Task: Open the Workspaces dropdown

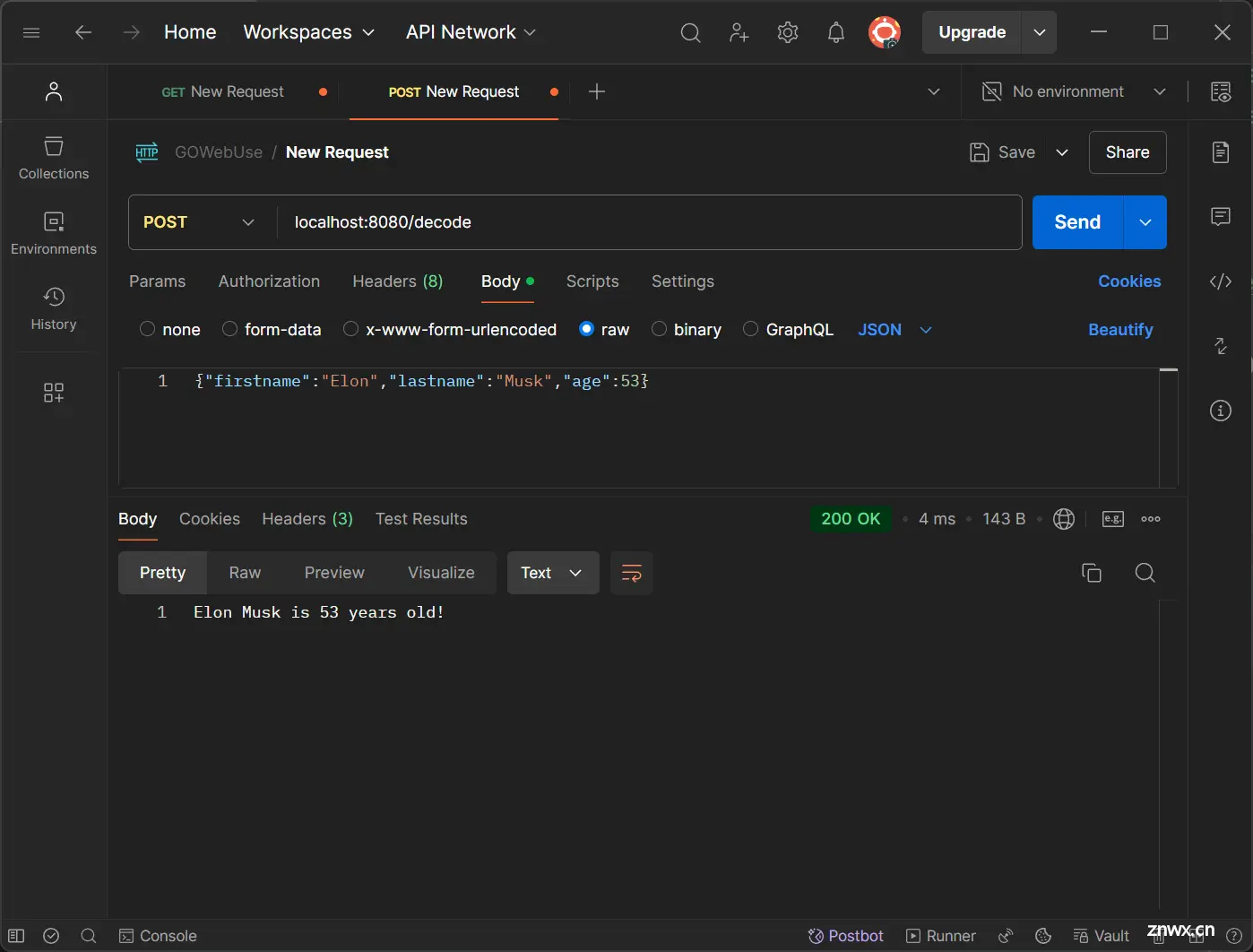Action: (308, 32)
